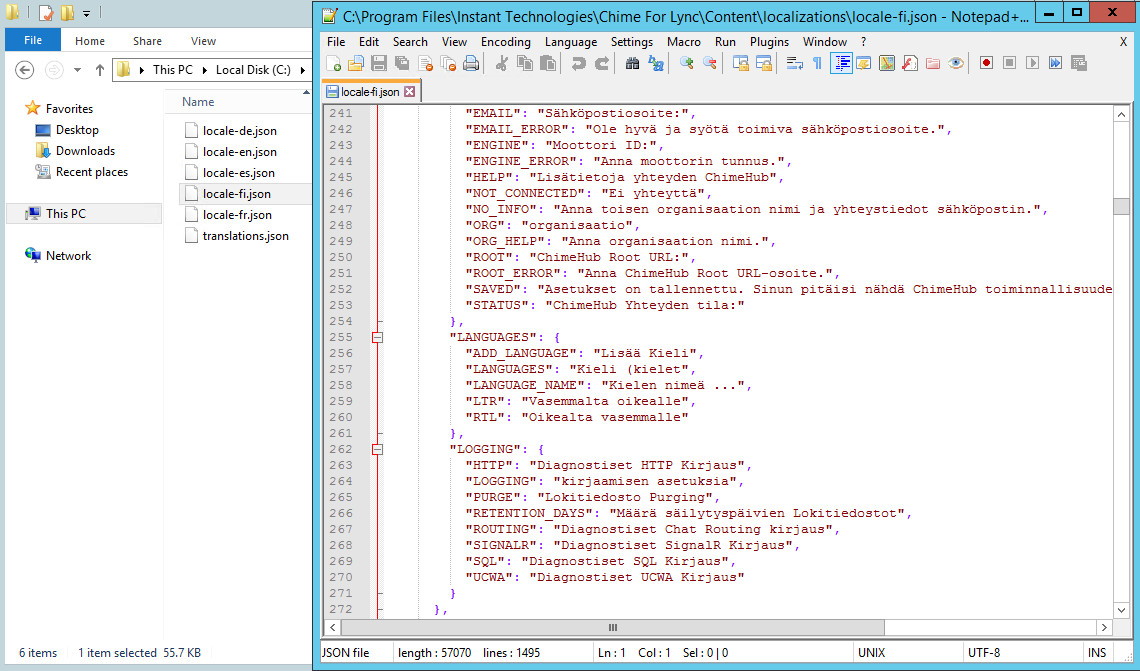The width and height of the screenshot is (1140, 671).
Task: Click Run Macro Multiple Times icon
Action: [x=1056, y=64]
